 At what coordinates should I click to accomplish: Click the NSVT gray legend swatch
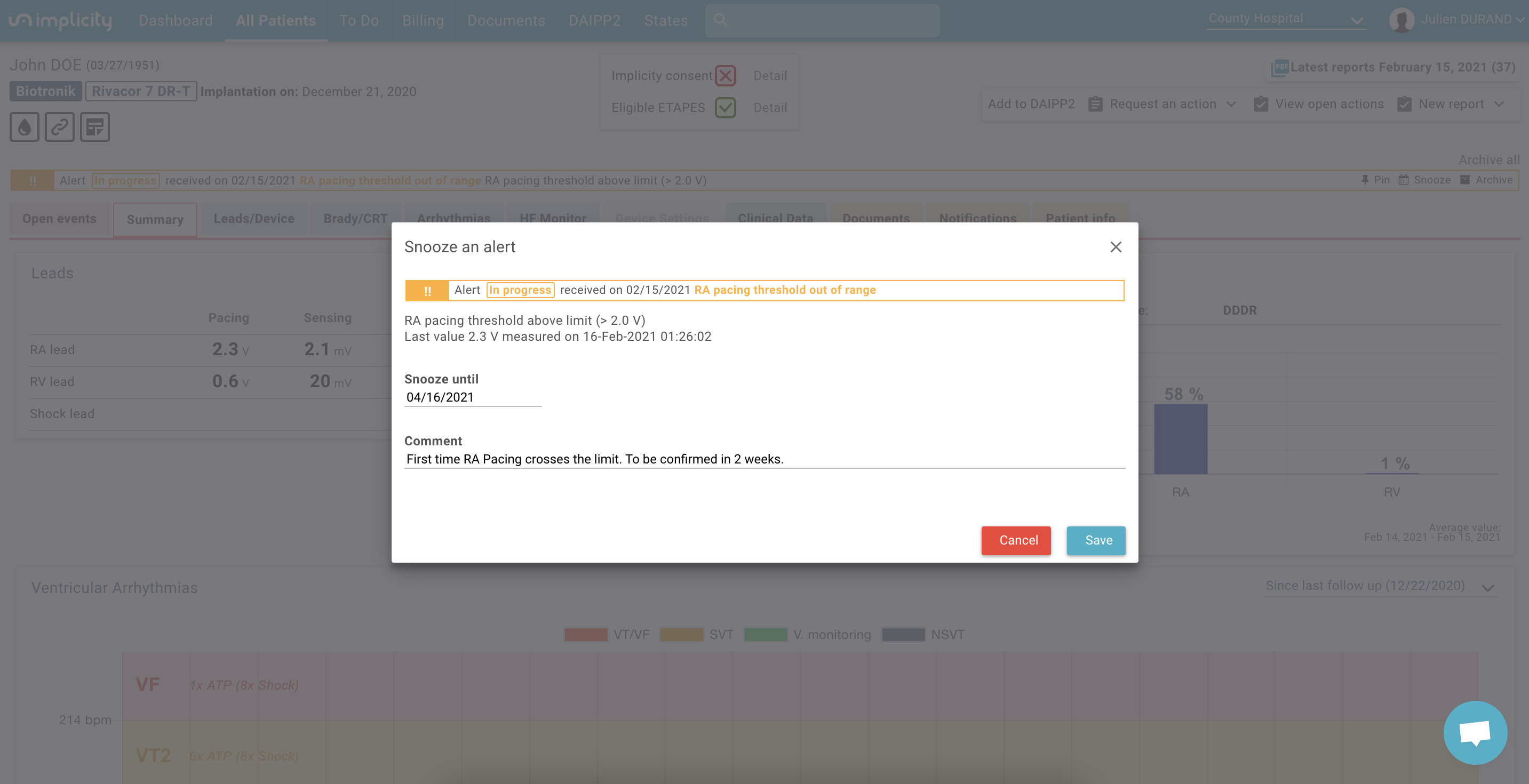[x=903, y=635]
